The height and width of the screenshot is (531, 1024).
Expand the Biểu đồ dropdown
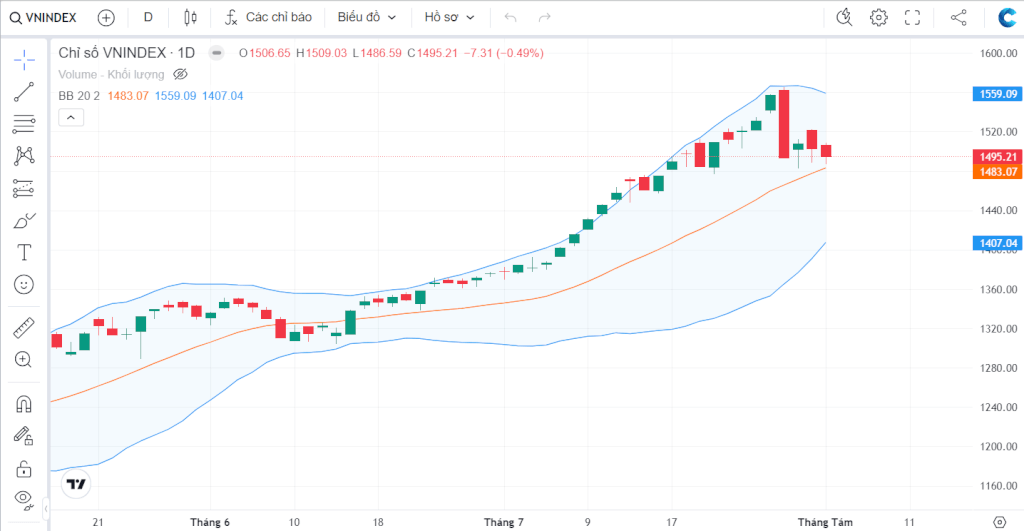(366, 18)
